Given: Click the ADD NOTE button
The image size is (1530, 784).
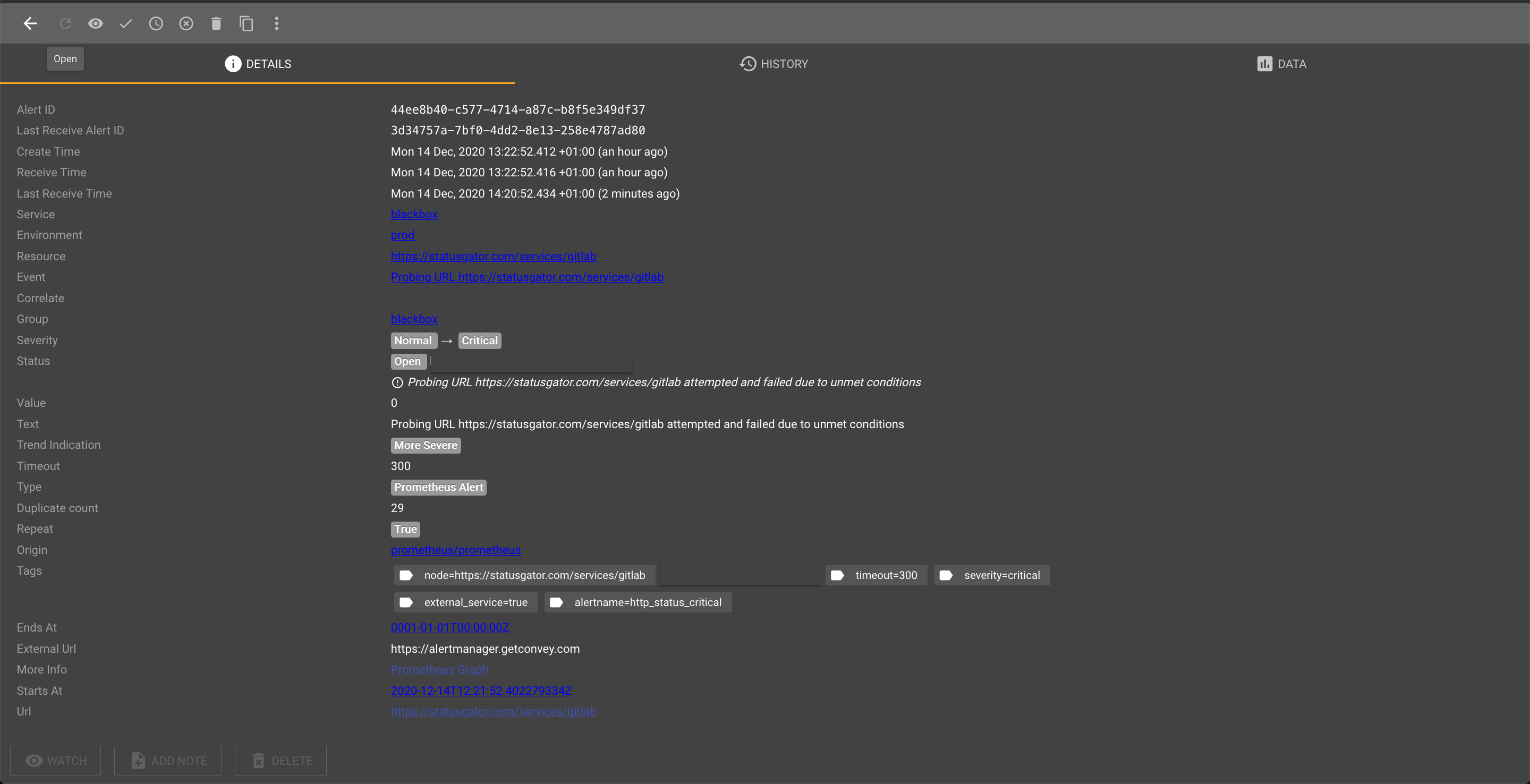Looking at the screenshot, I should [x=168, y=761].
